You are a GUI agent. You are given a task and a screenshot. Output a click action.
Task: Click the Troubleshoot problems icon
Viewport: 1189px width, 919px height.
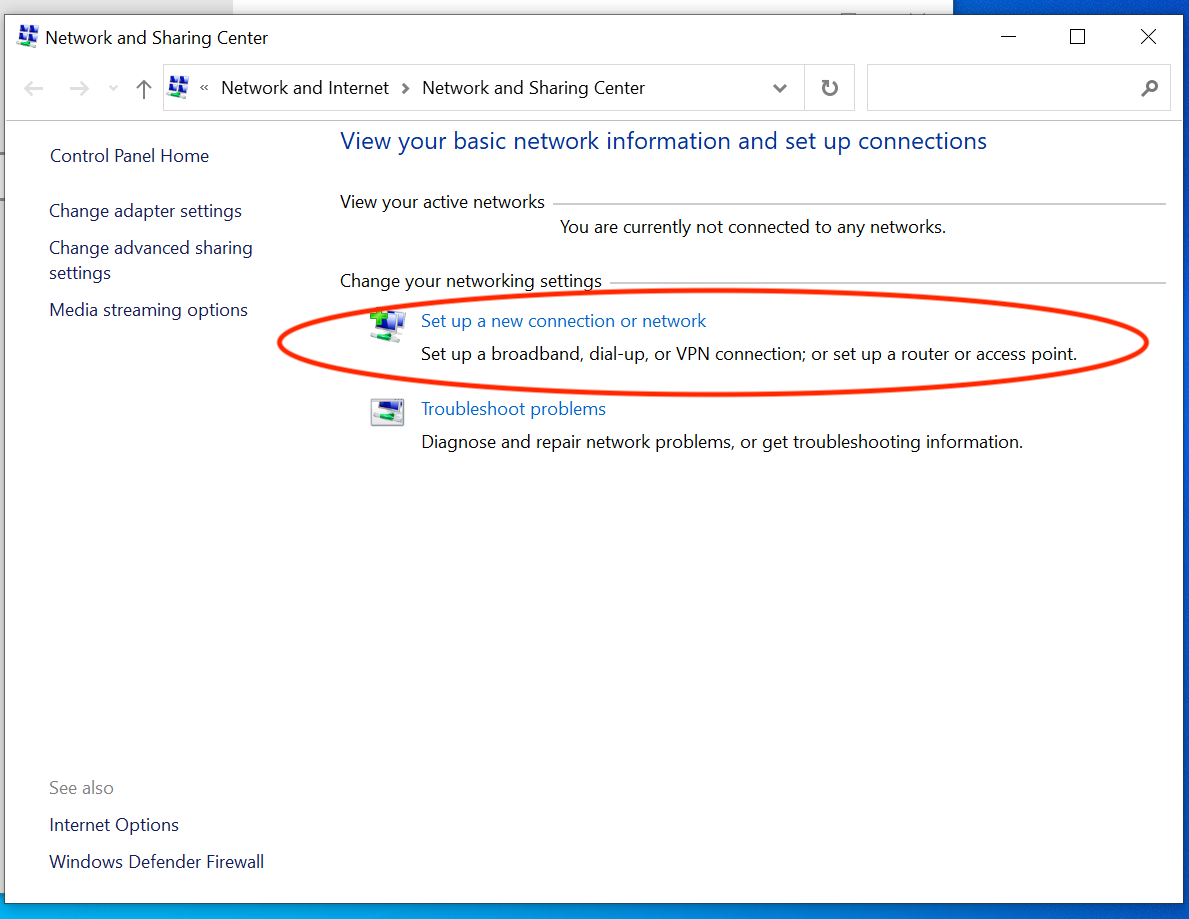tap(387, 412)
